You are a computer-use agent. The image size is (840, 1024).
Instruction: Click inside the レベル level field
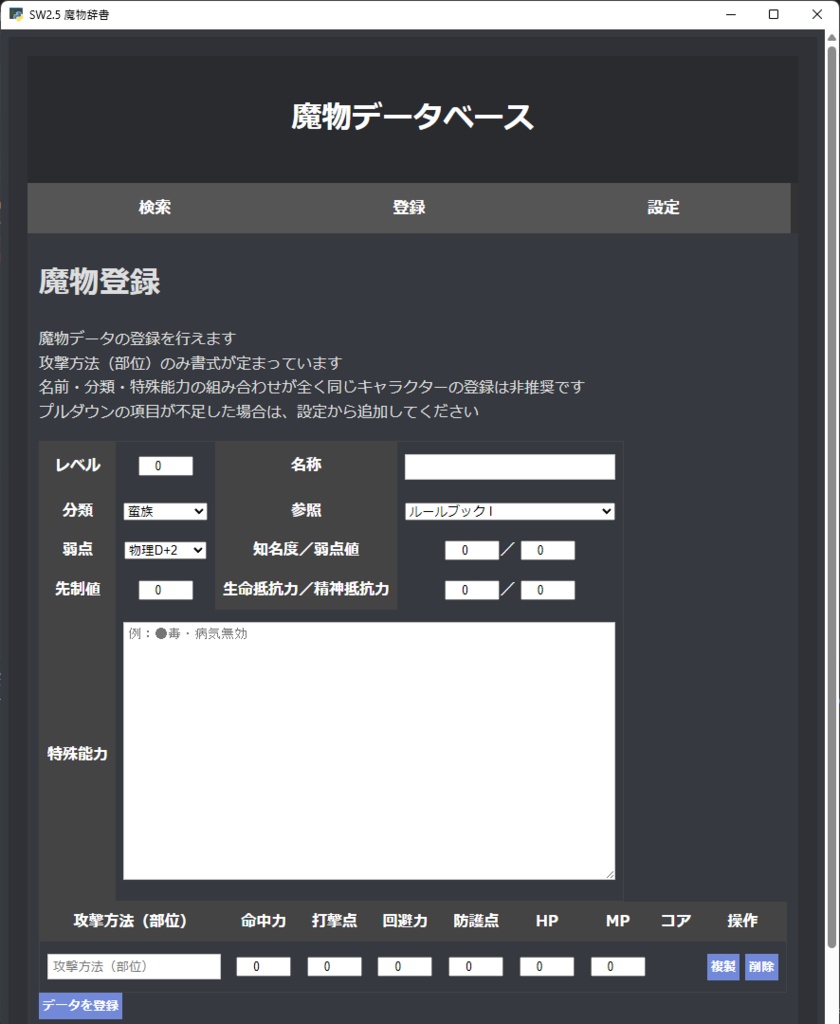(x=165, y=465)
